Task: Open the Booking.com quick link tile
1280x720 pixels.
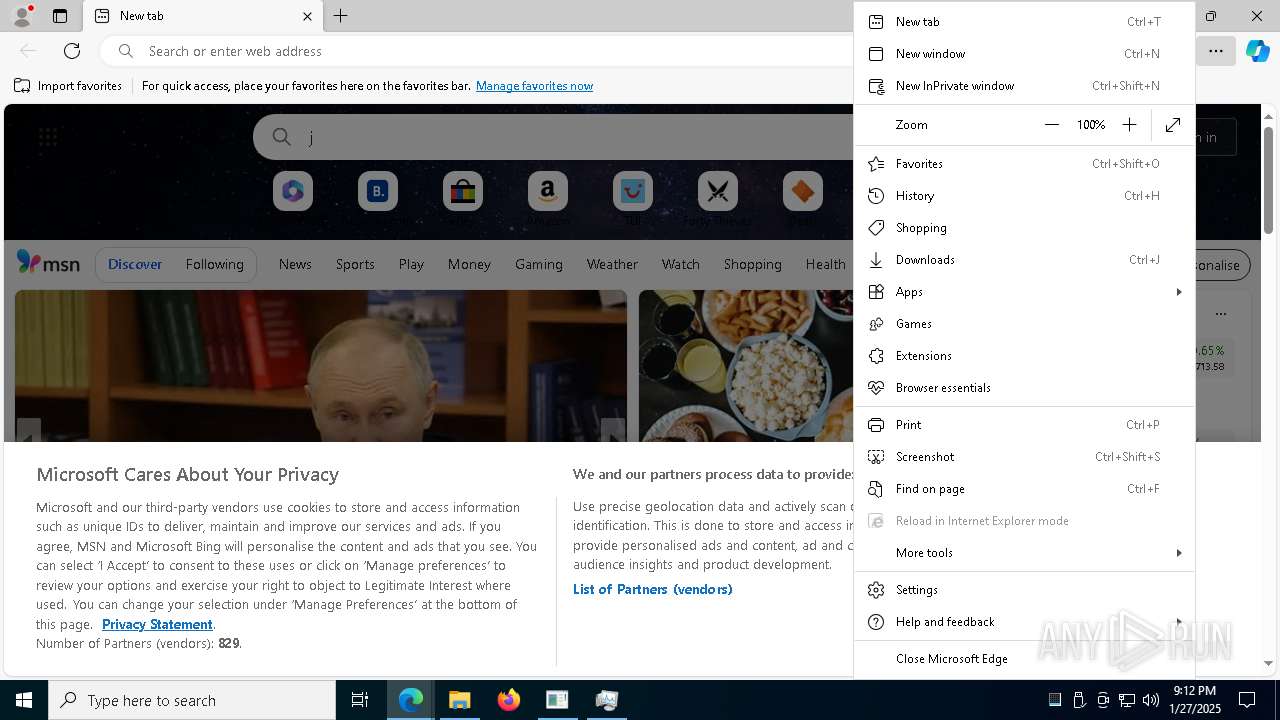Action: [x=378, y=191]
